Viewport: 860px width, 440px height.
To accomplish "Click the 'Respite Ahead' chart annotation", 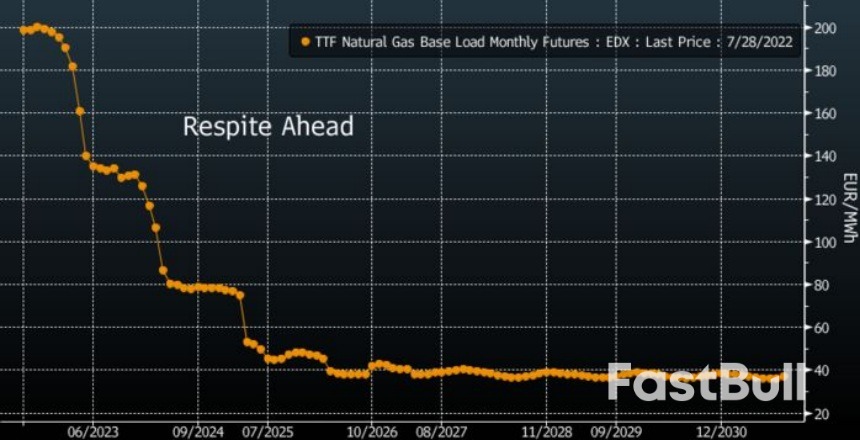I will (x=268, y=127).
